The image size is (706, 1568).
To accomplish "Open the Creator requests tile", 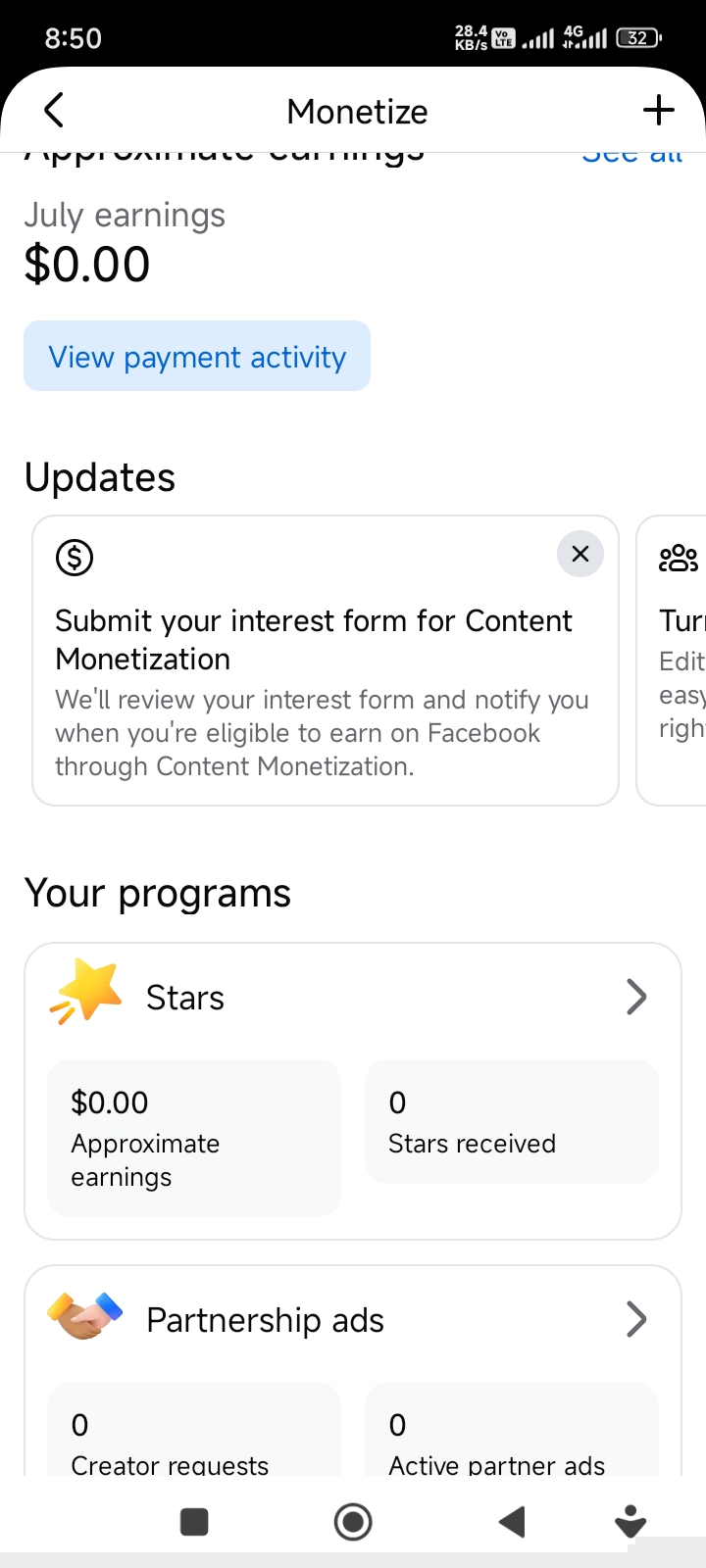I will point(194,1429).
